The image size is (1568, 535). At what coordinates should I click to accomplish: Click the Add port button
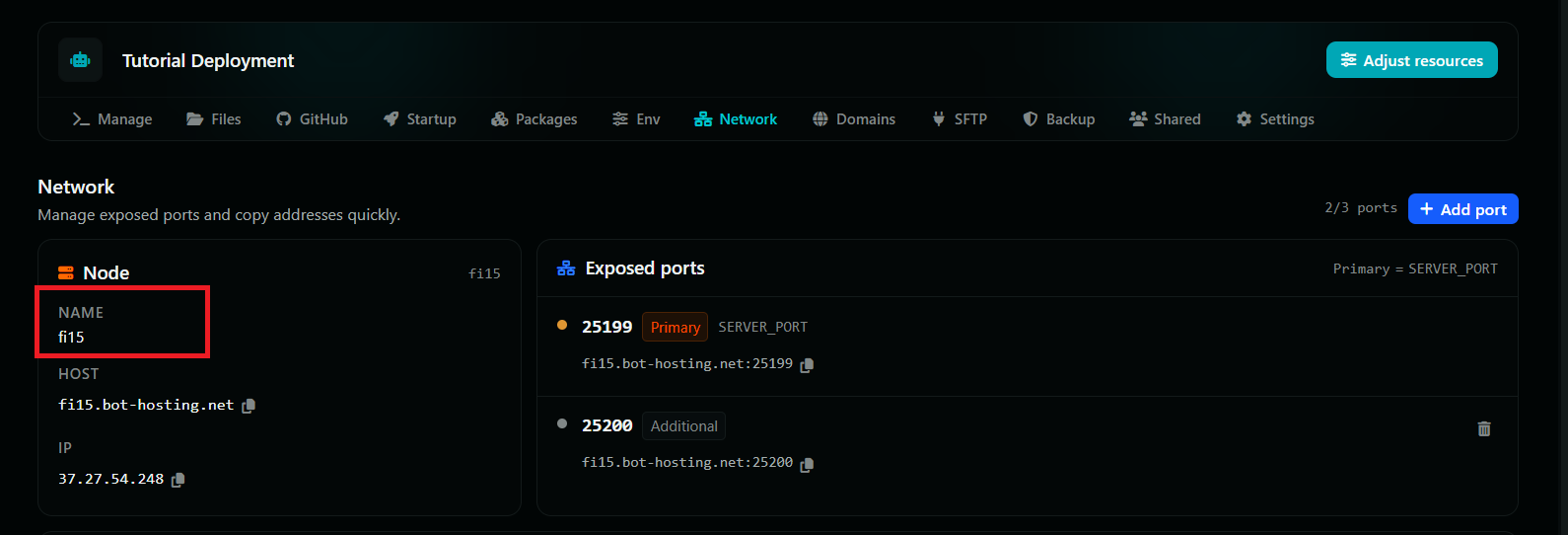tap(1463, 209)
